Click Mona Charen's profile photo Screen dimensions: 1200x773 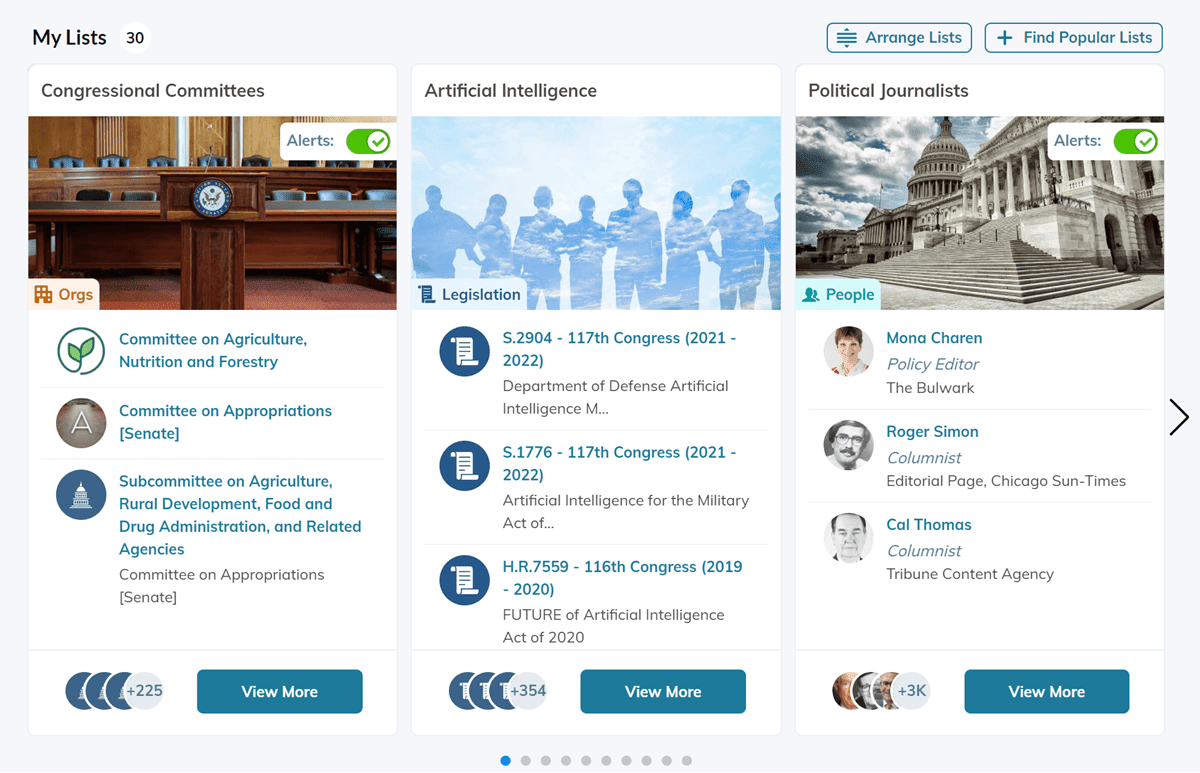pyautogui.click(x=848, y=351)
